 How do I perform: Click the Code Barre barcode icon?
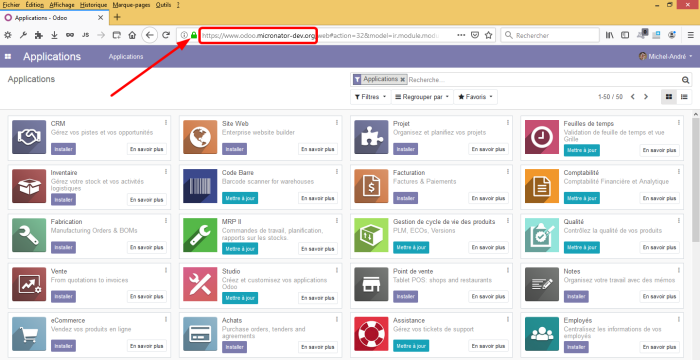coord(200,186)
